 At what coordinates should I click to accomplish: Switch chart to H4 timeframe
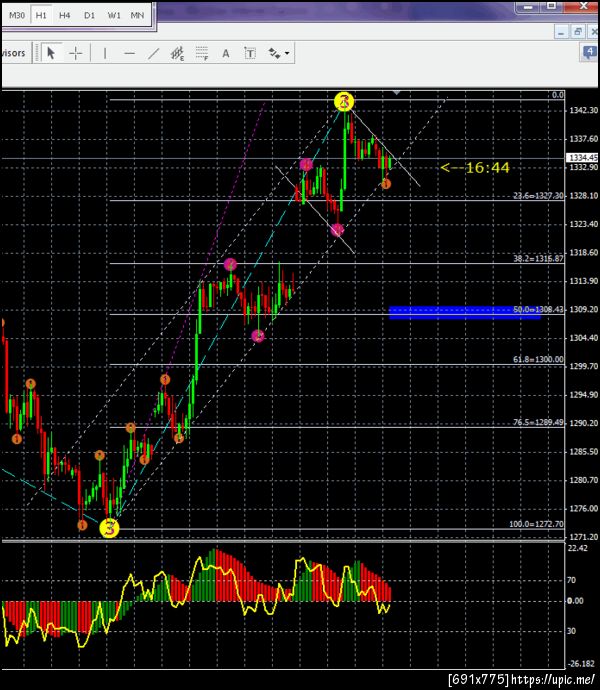pos(65,15)
